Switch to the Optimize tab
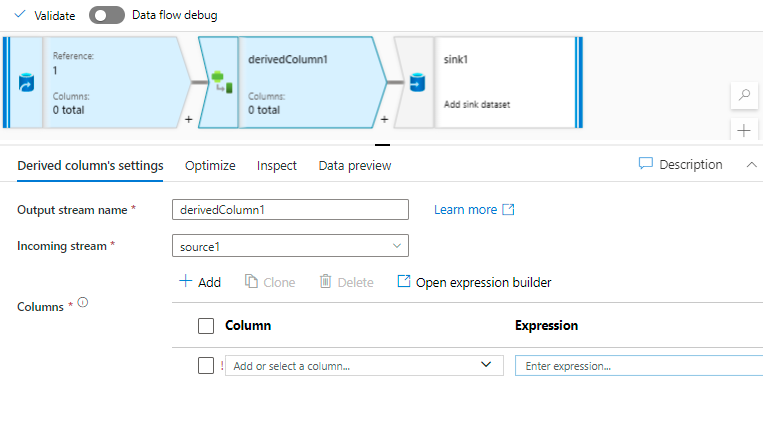This screenshot has height=424, width=763. [210, 166]
